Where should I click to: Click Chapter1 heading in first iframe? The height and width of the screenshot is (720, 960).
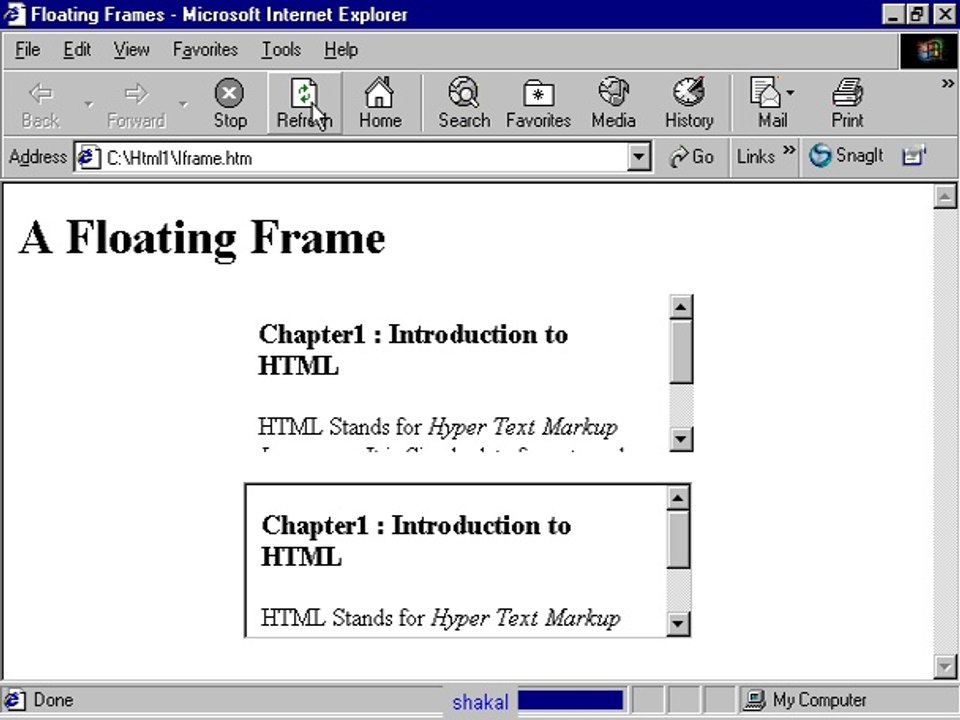[x=413, y=350]
